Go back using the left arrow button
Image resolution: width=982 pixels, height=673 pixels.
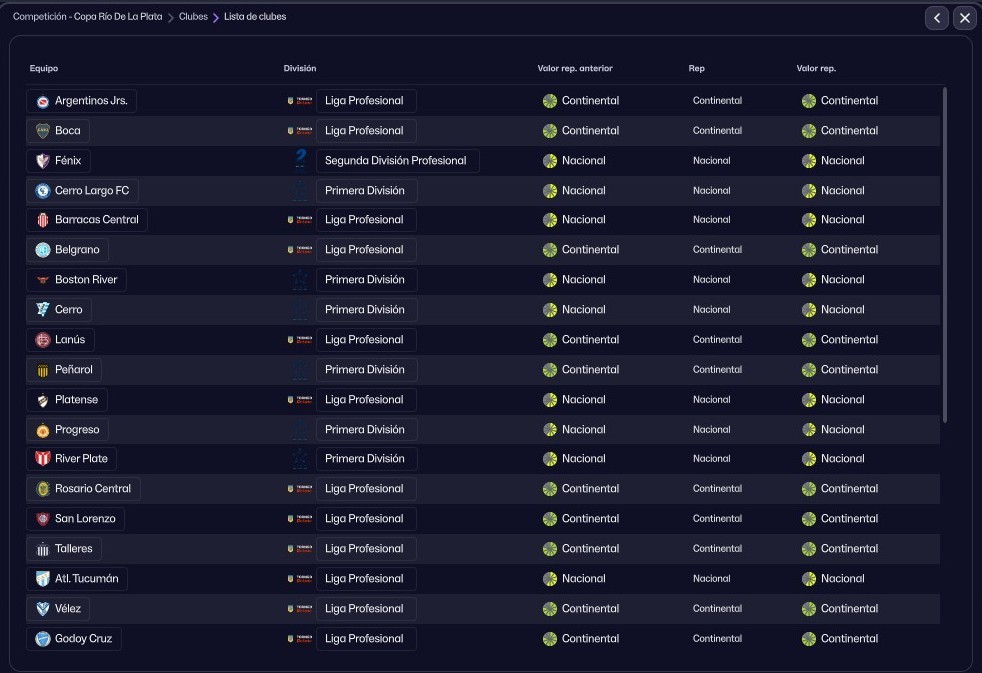click(x=936, y=18)
